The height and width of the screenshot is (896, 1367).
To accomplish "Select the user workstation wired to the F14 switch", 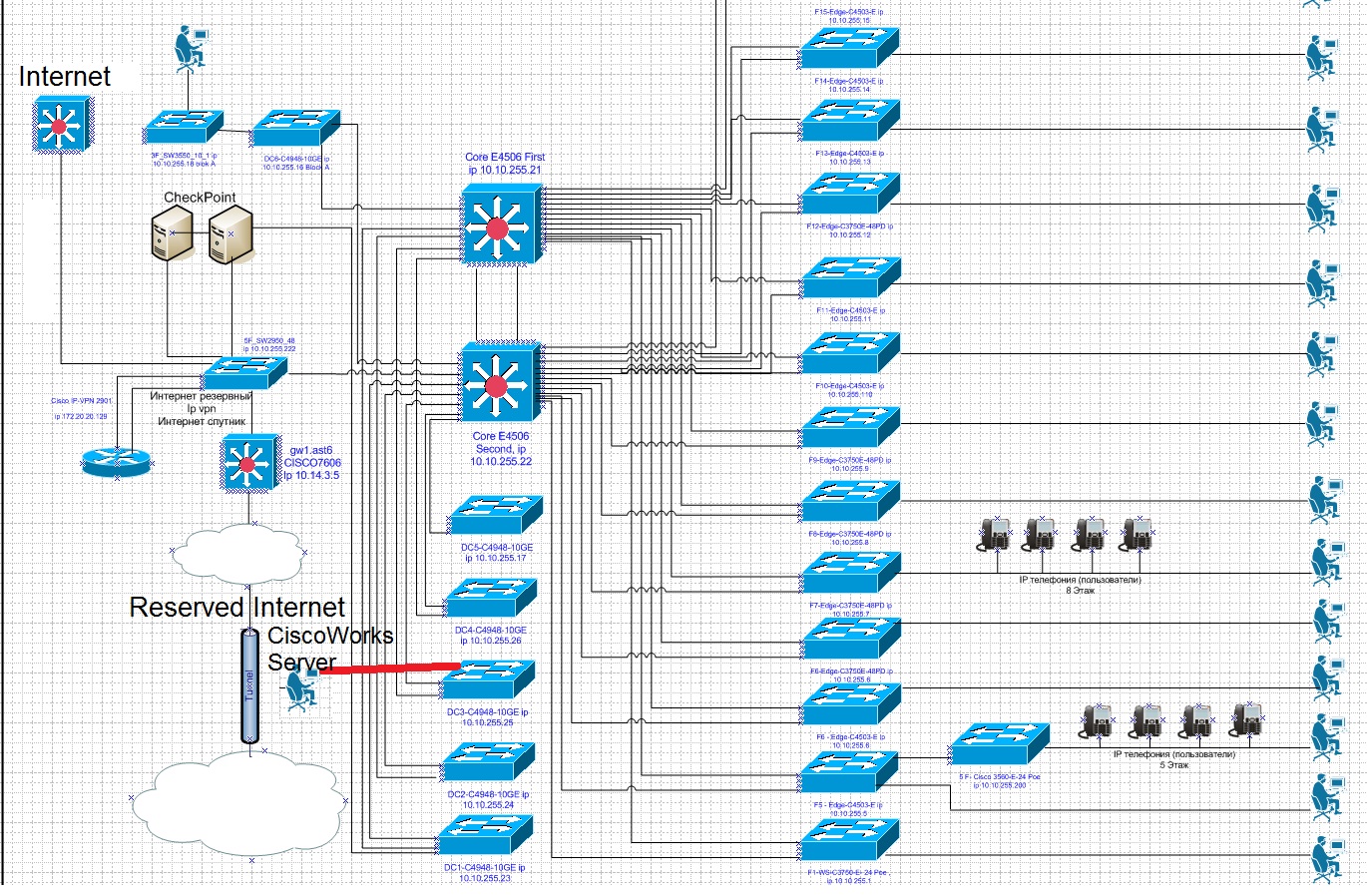I will tap(1323, 130).
